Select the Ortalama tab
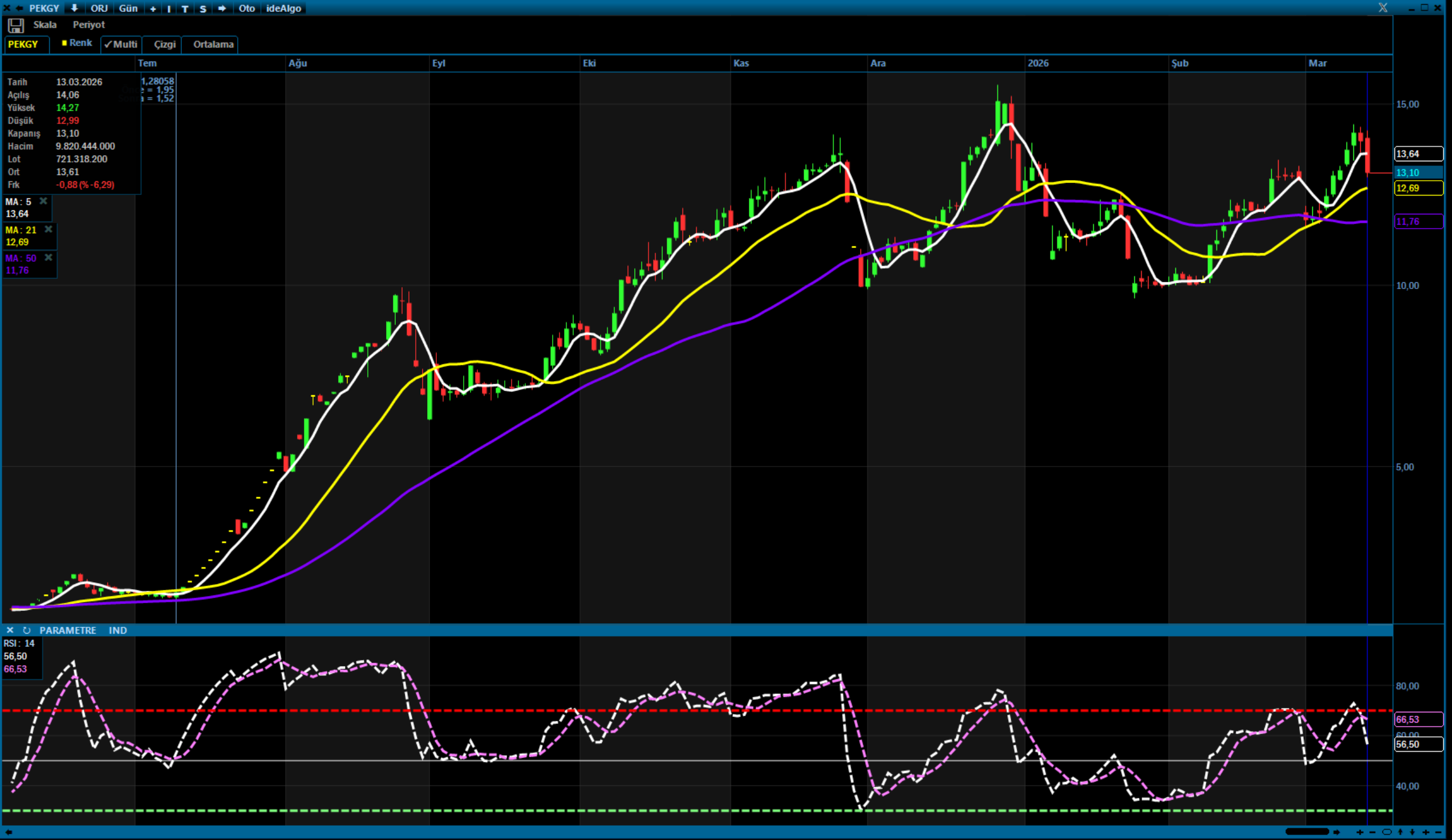 [213, 44]
